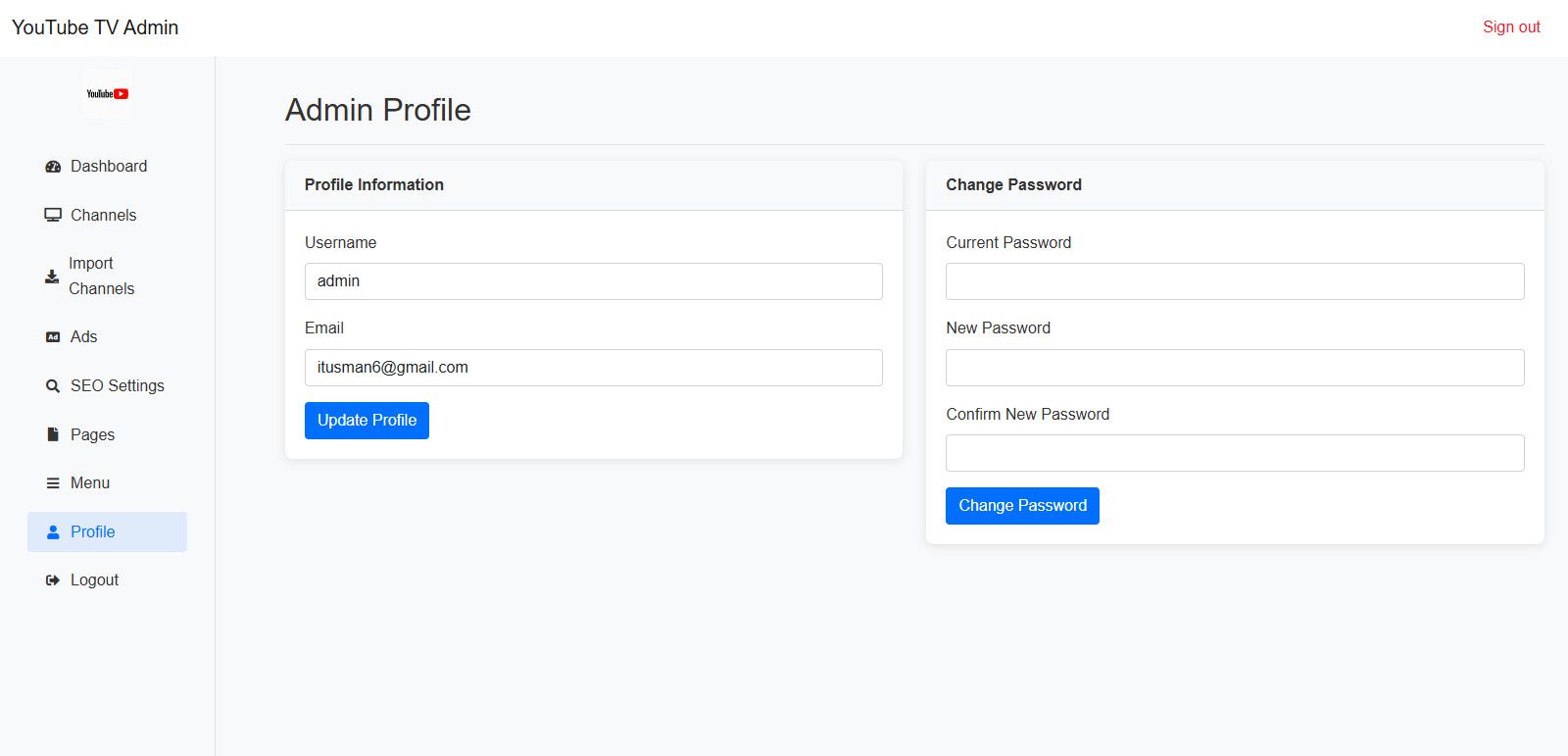Go to the Pages section
The image size is (1568, 756).
tap(92, 434)
